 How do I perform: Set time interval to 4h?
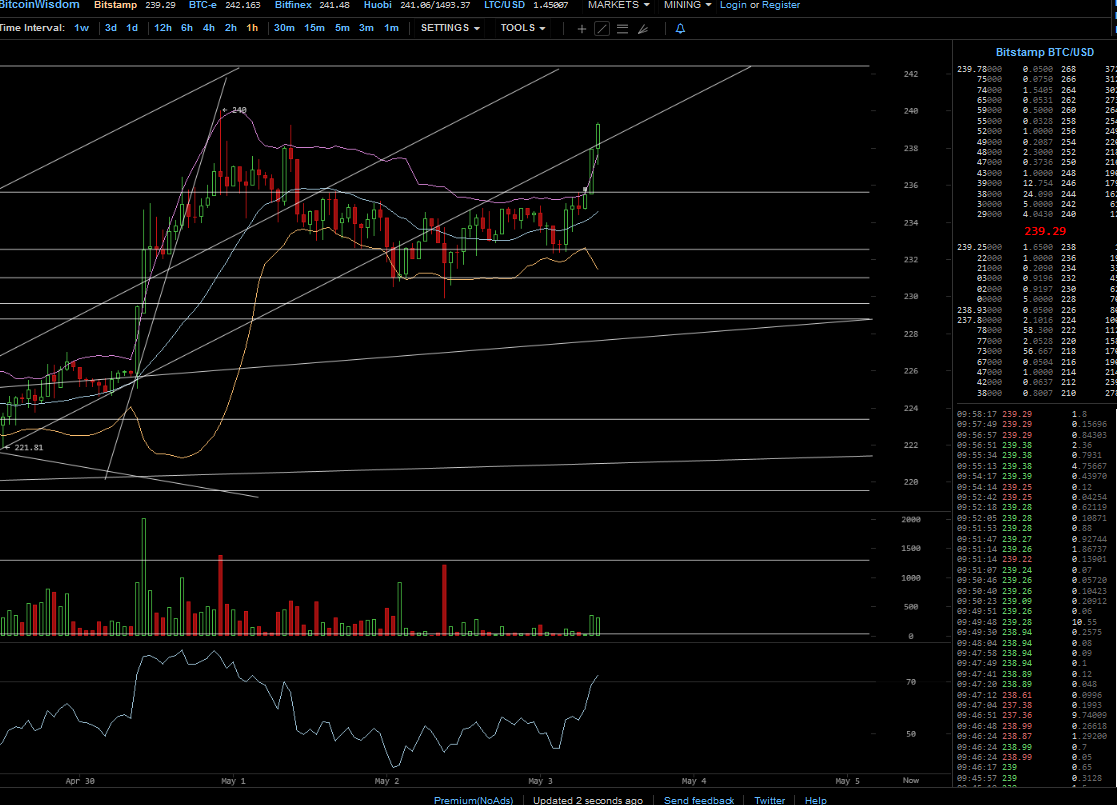click(209, 28)
